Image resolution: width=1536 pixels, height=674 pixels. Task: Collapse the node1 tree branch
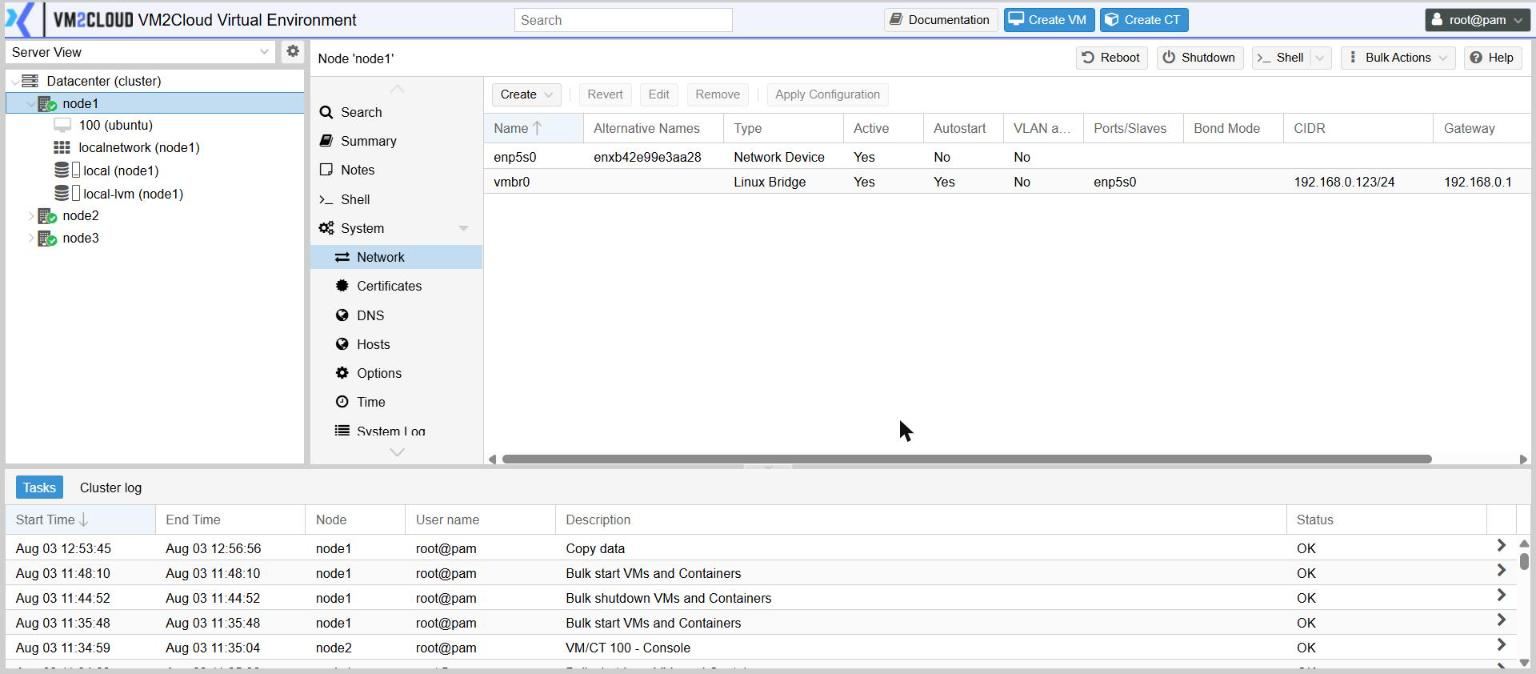31,104
